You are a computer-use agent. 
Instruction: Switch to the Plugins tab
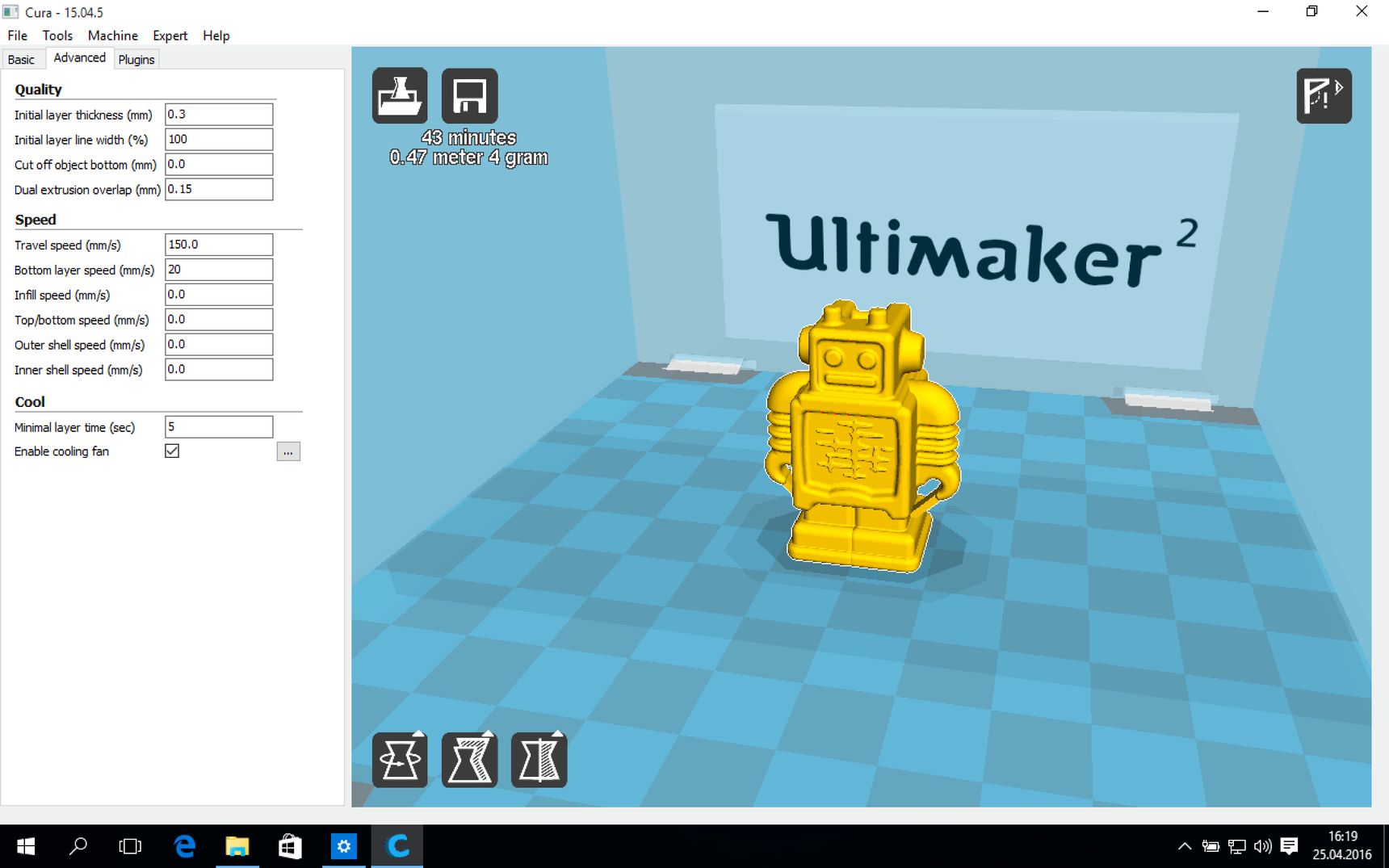click(136, 59)
